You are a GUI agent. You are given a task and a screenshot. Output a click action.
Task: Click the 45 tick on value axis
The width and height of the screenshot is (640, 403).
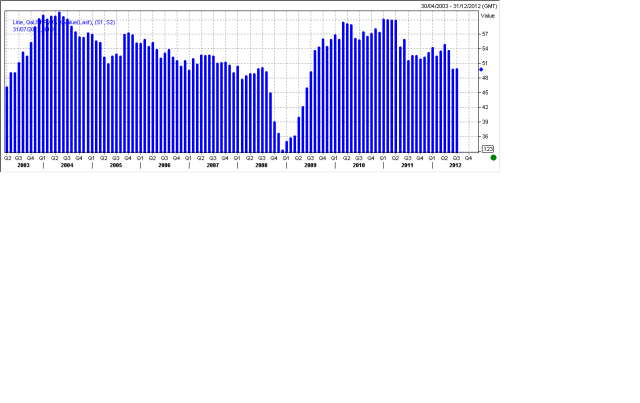tap(485, 92)
